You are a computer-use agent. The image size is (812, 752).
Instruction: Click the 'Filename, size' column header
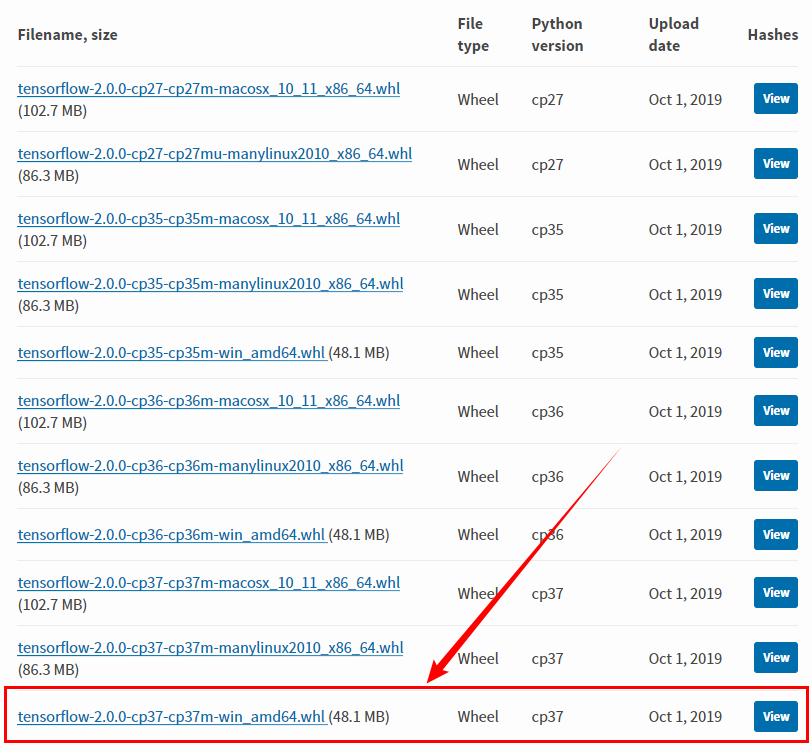(67, 35)
